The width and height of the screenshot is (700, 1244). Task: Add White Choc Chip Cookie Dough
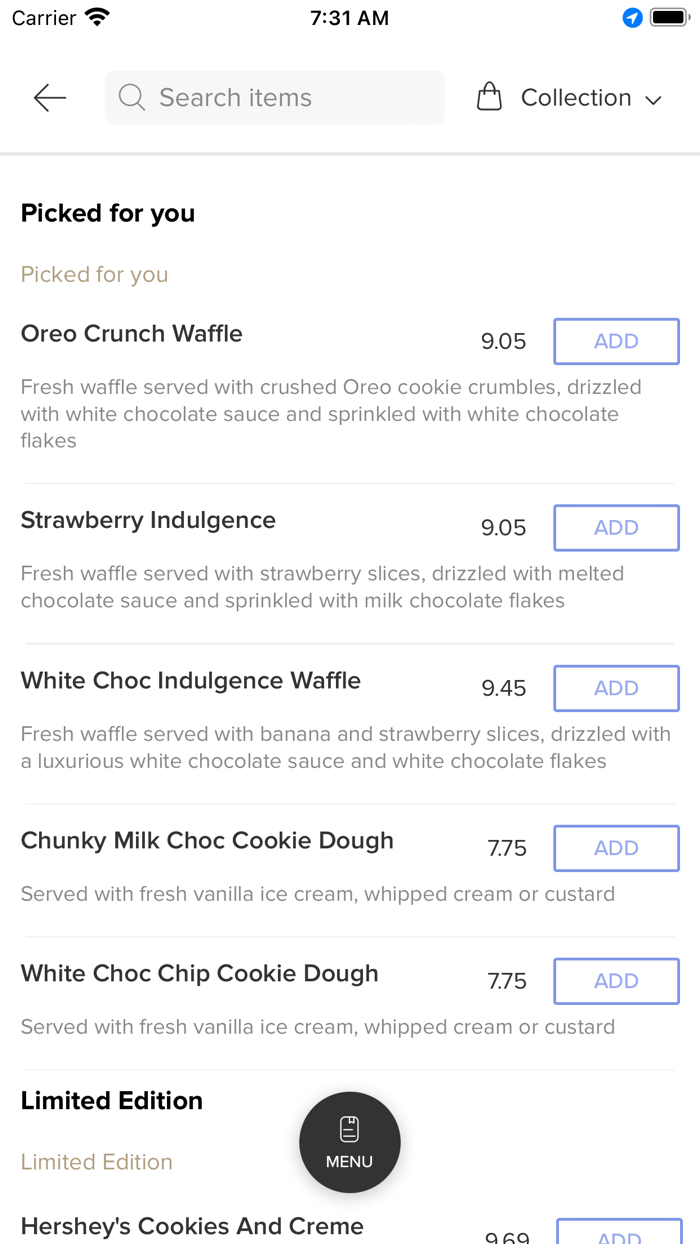(x=616, y=981)
